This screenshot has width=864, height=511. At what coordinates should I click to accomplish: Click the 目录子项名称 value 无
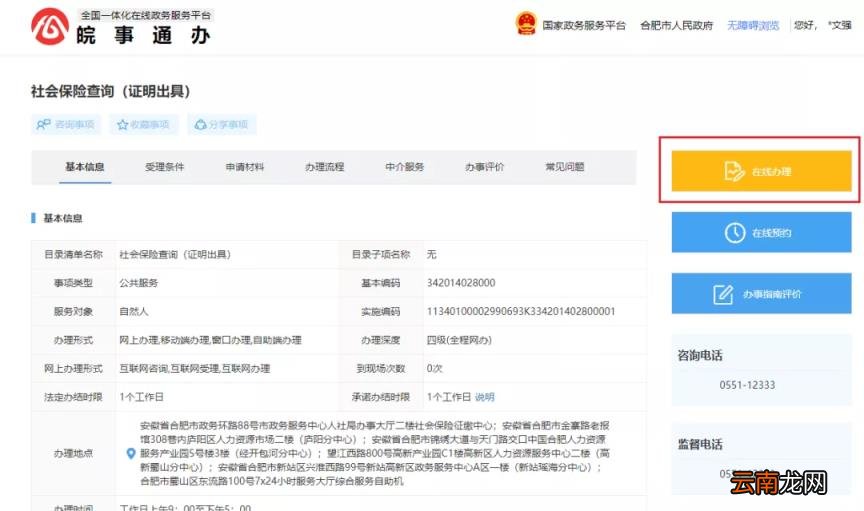pos(431,254)
